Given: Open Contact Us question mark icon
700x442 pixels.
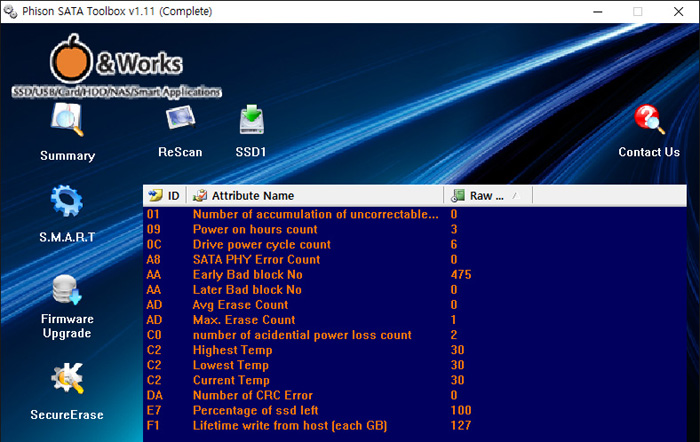Looking at the screenshot, I should 649,119.
